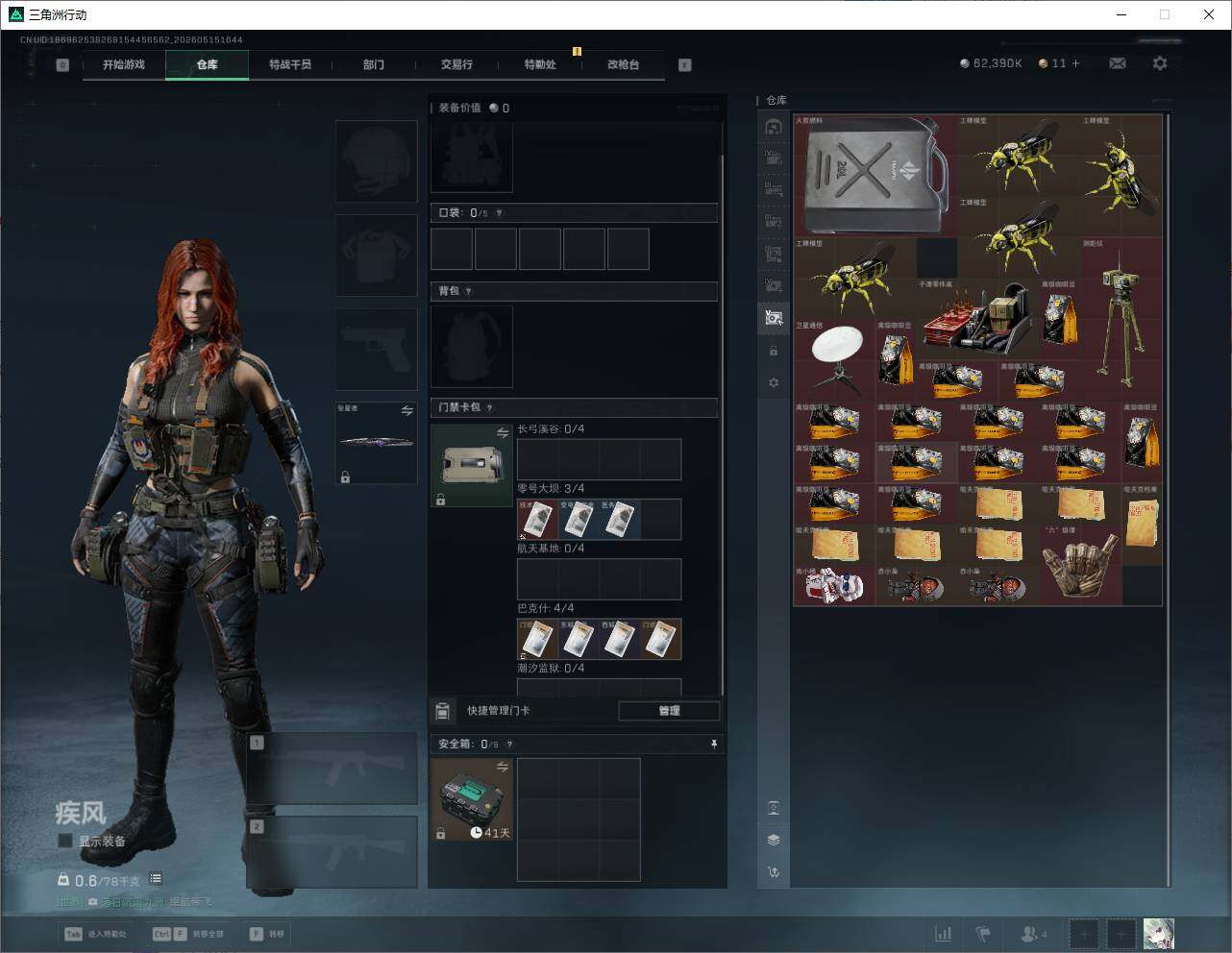This screenshot has width=1232, height=953.
Task: Select the empty helmet equipment slot
Action: pos(377,160)
